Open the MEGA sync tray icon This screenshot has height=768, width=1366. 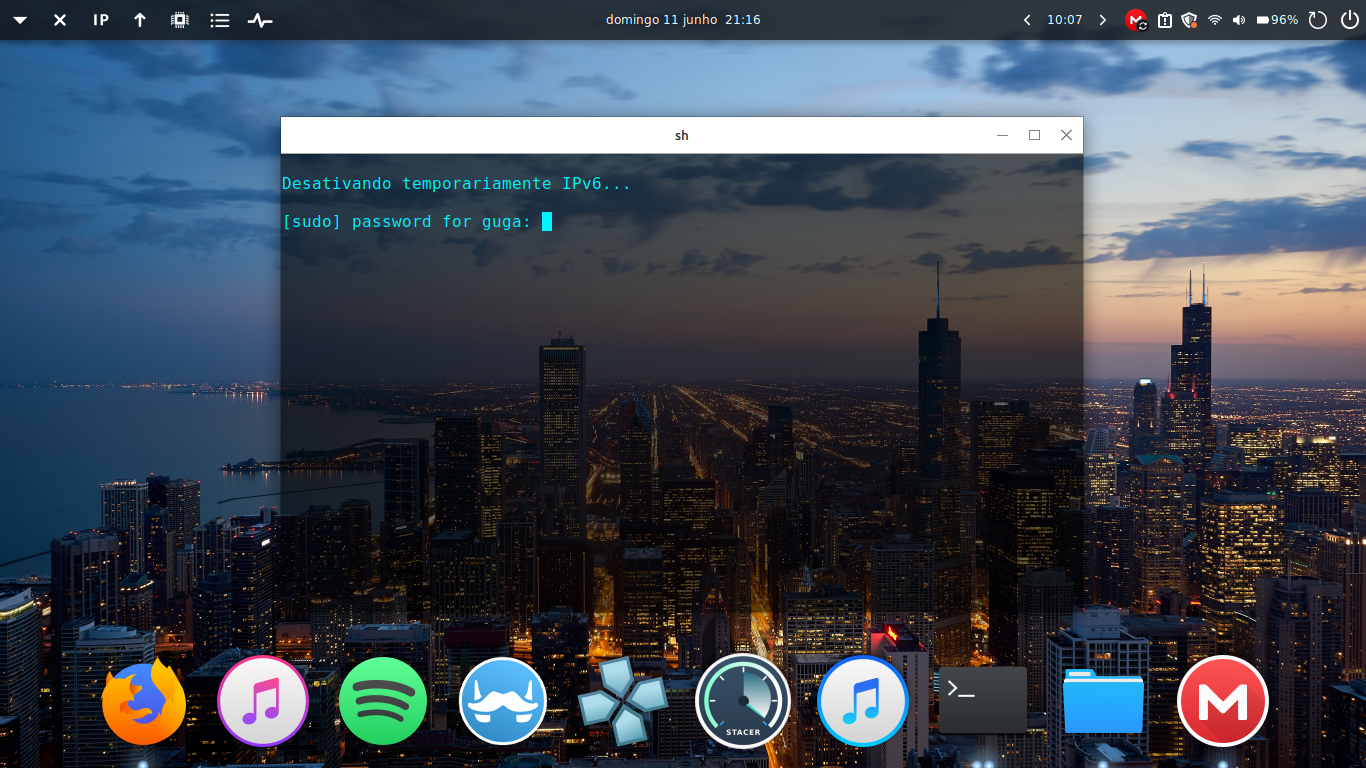[x=1136, y=20]
